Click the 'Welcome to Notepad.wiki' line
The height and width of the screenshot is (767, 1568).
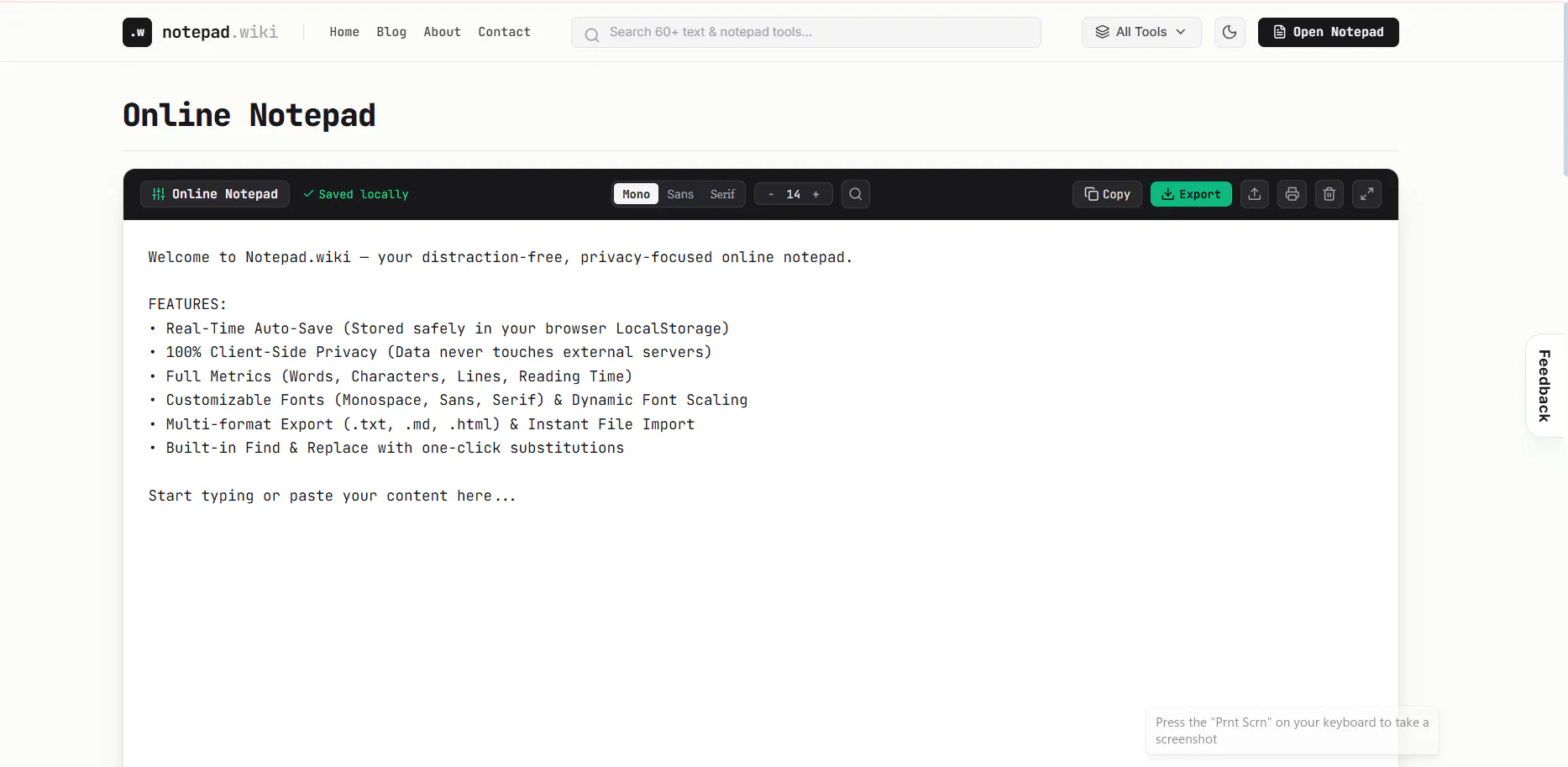point(501,257)
